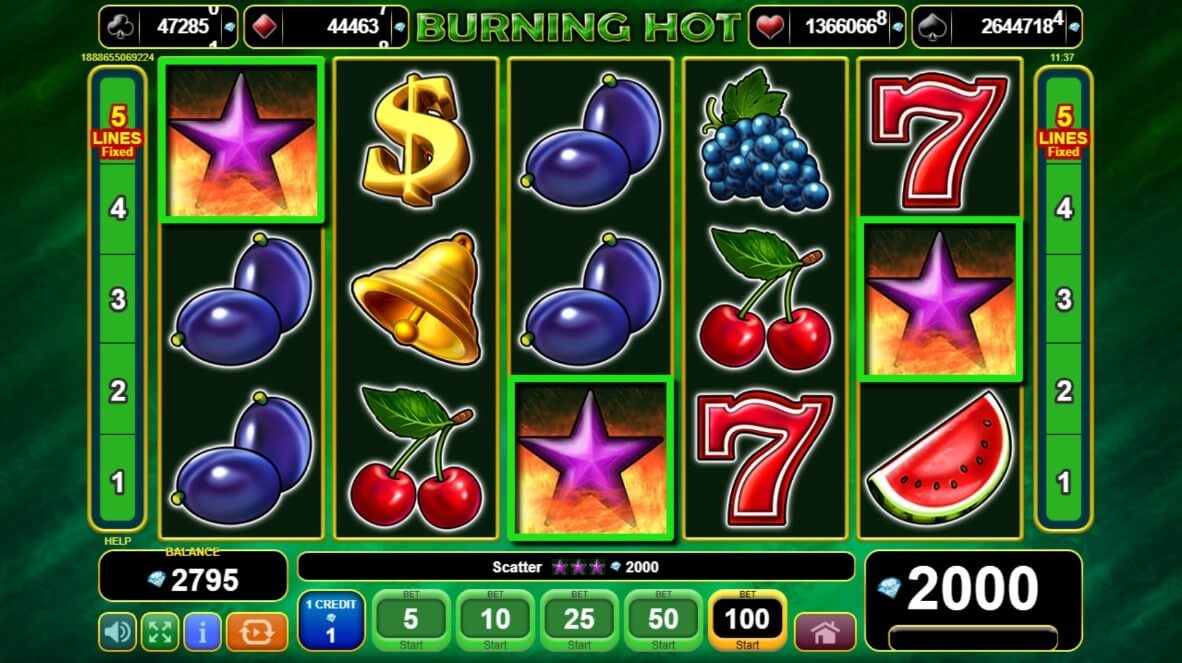Click the watermelon slice symbol
The width and height of the screenshot is (1182, 663).
coord(940,458)
